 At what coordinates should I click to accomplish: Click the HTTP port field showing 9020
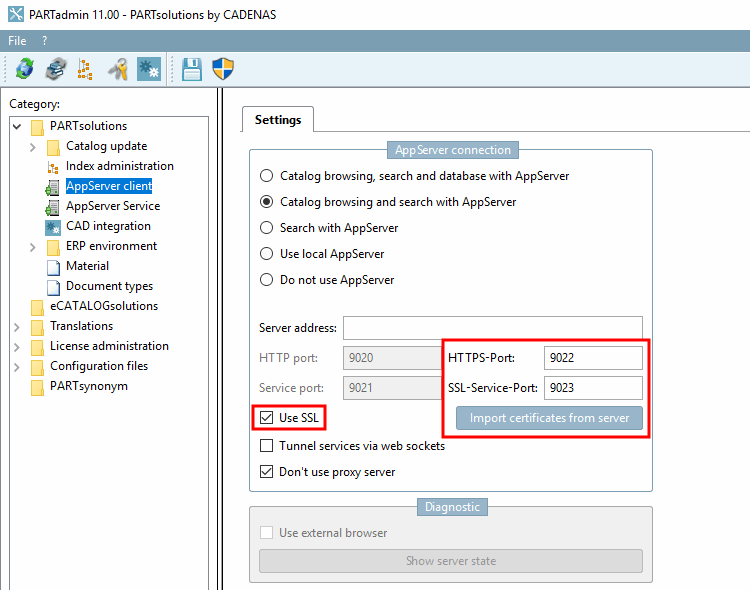pos(392,357)
